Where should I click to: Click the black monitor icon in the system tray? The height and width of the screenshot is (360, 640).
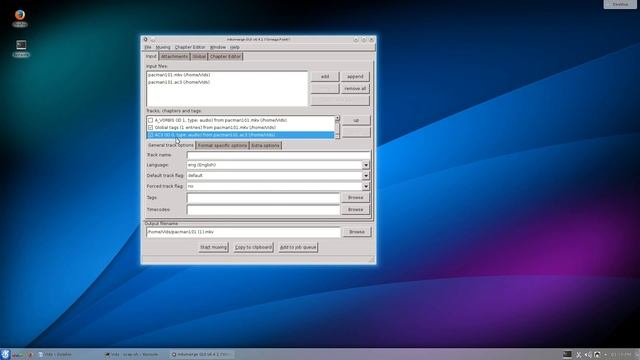567,355
